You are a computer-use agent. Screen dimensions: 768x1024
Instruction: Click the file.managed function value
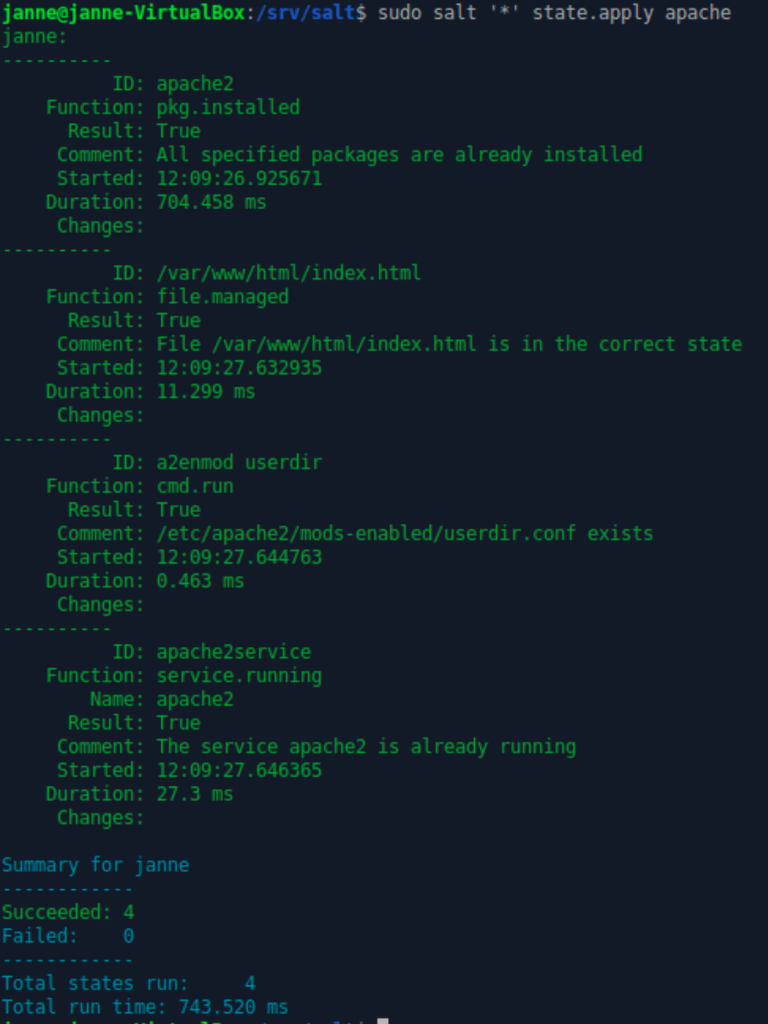coord(222,297)
